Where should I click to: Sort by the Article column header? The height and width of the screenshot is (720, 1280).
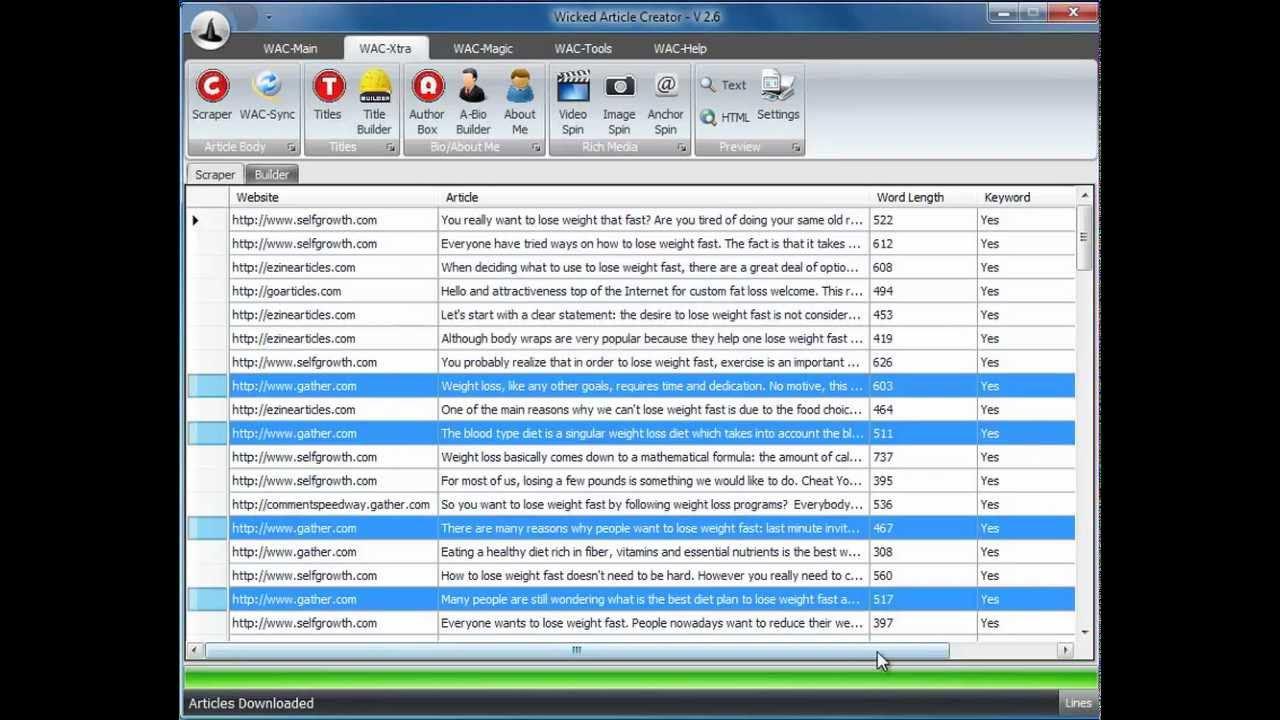pos(654,197)
